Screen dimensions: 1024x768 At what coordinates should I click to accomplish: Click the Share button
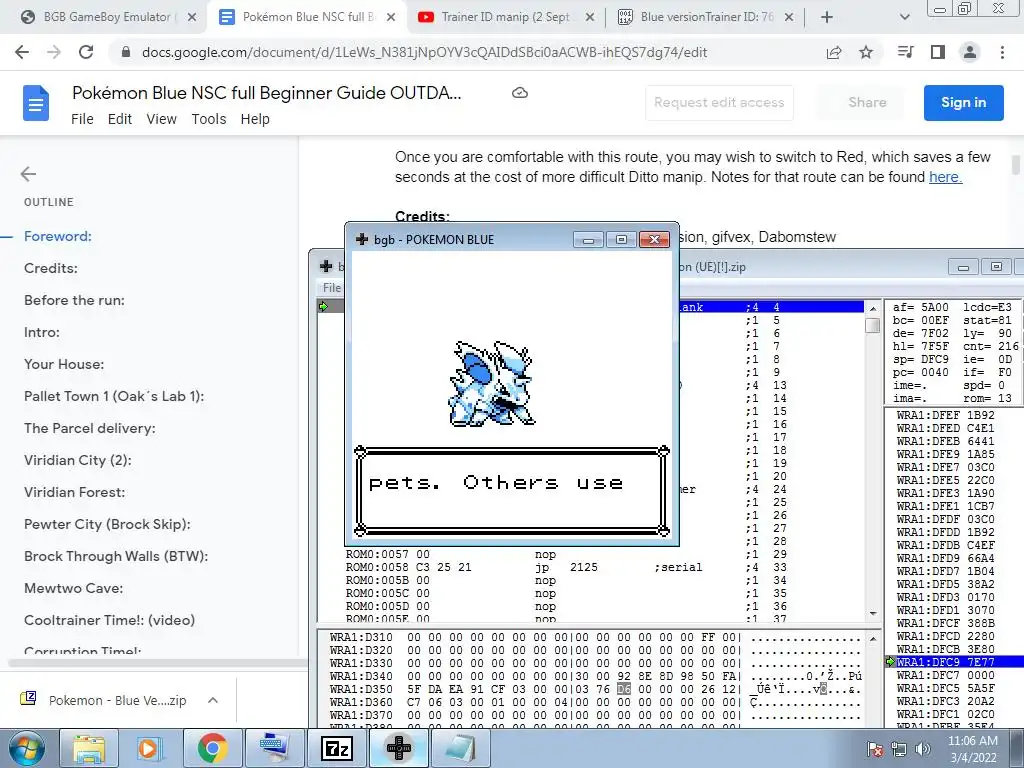[867, 103]
